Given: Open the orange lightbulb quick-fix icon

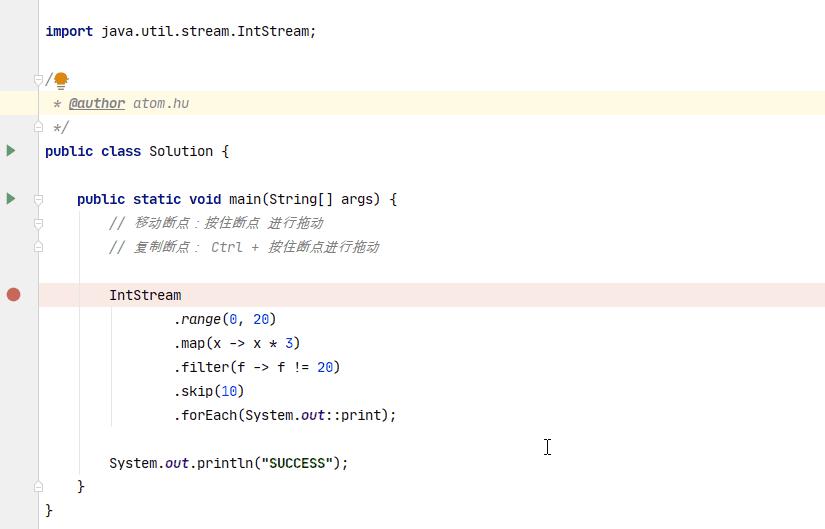Looking at the screenshot, I should point(61,79).
